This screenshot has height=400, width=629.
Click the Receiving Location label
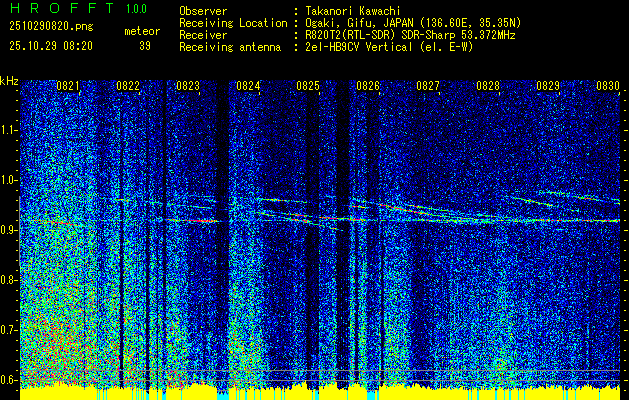click(x=233, y=23)
